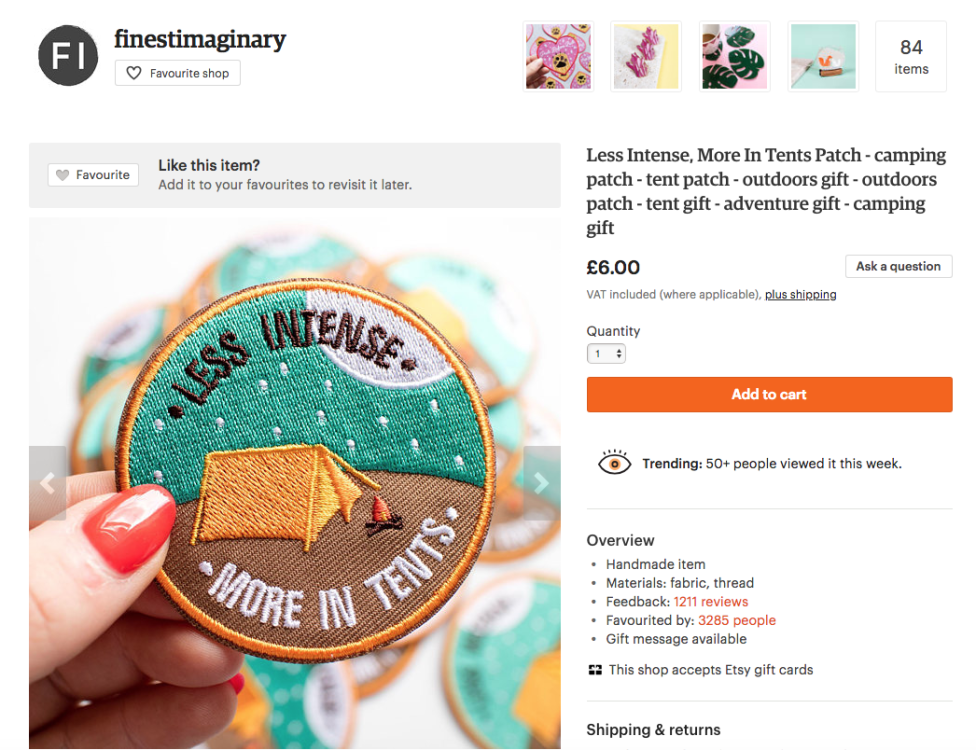976x750 pixels.
Task: Click the grey heart icon beside Favourite
Action: point(62,175)
